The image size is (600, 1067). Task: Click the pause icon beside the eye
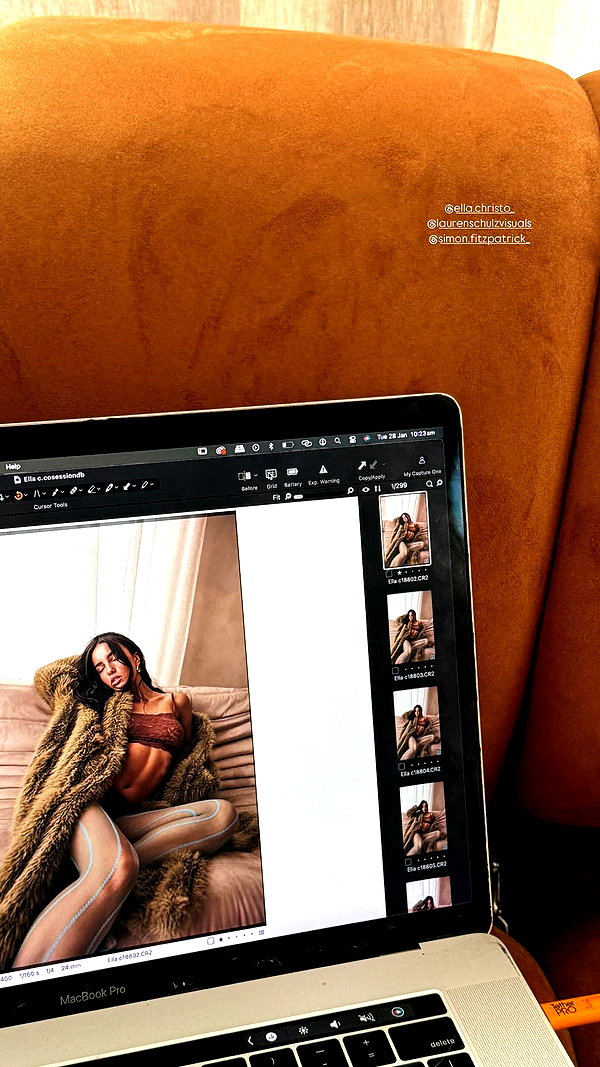(x=378, y=489)
